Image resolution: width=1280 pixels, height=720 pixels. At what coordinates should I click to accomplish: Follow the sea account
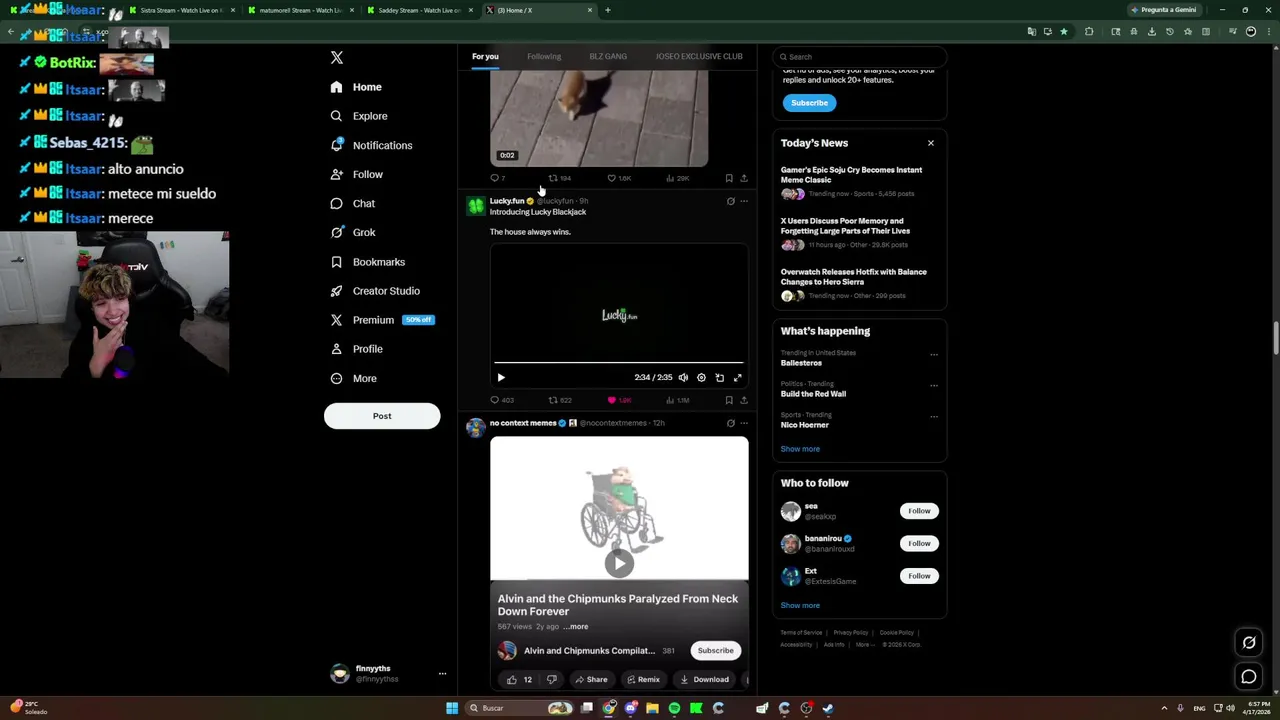tap(919, 511)
